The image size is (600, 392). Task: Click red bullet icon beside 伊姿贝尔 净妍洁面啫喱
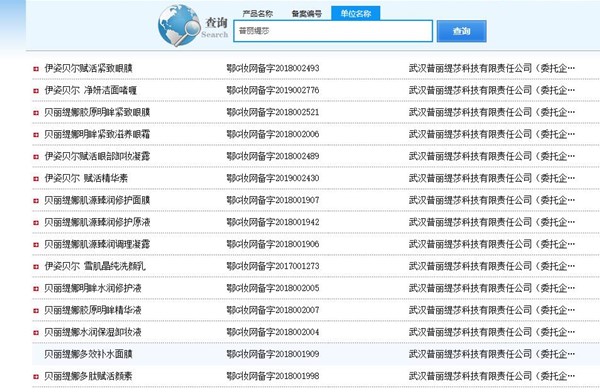click(x=36, y=91)
